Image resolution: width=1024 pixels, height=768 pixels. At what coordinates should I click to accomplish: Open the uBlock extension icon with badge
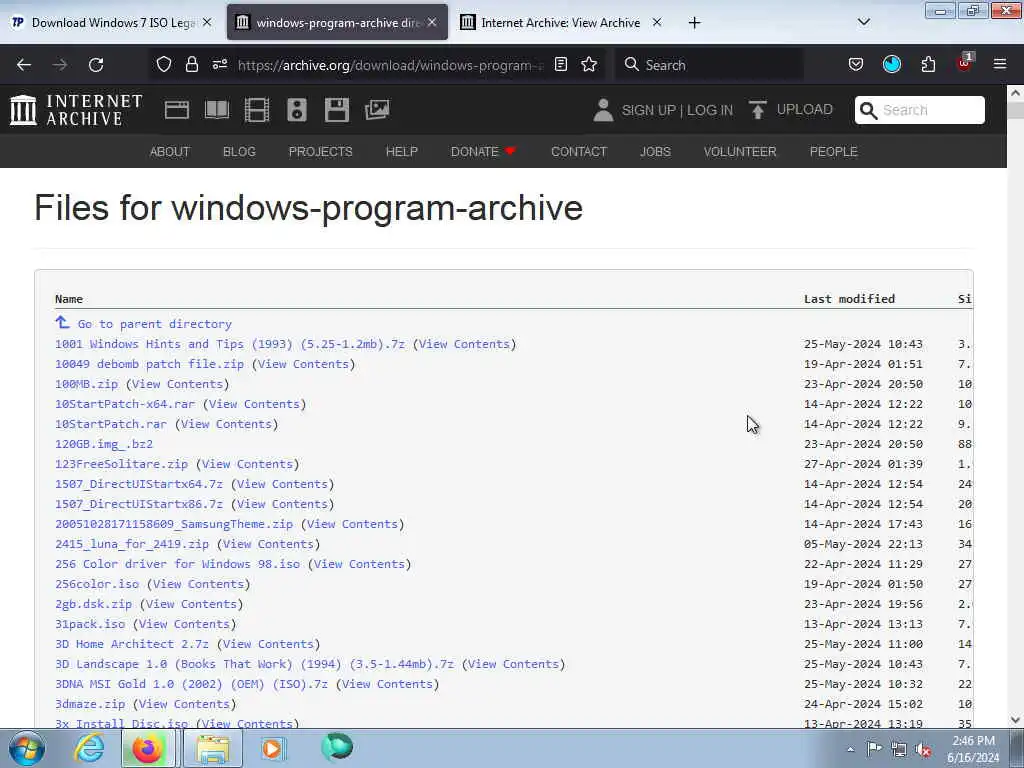tap(965, 63)
